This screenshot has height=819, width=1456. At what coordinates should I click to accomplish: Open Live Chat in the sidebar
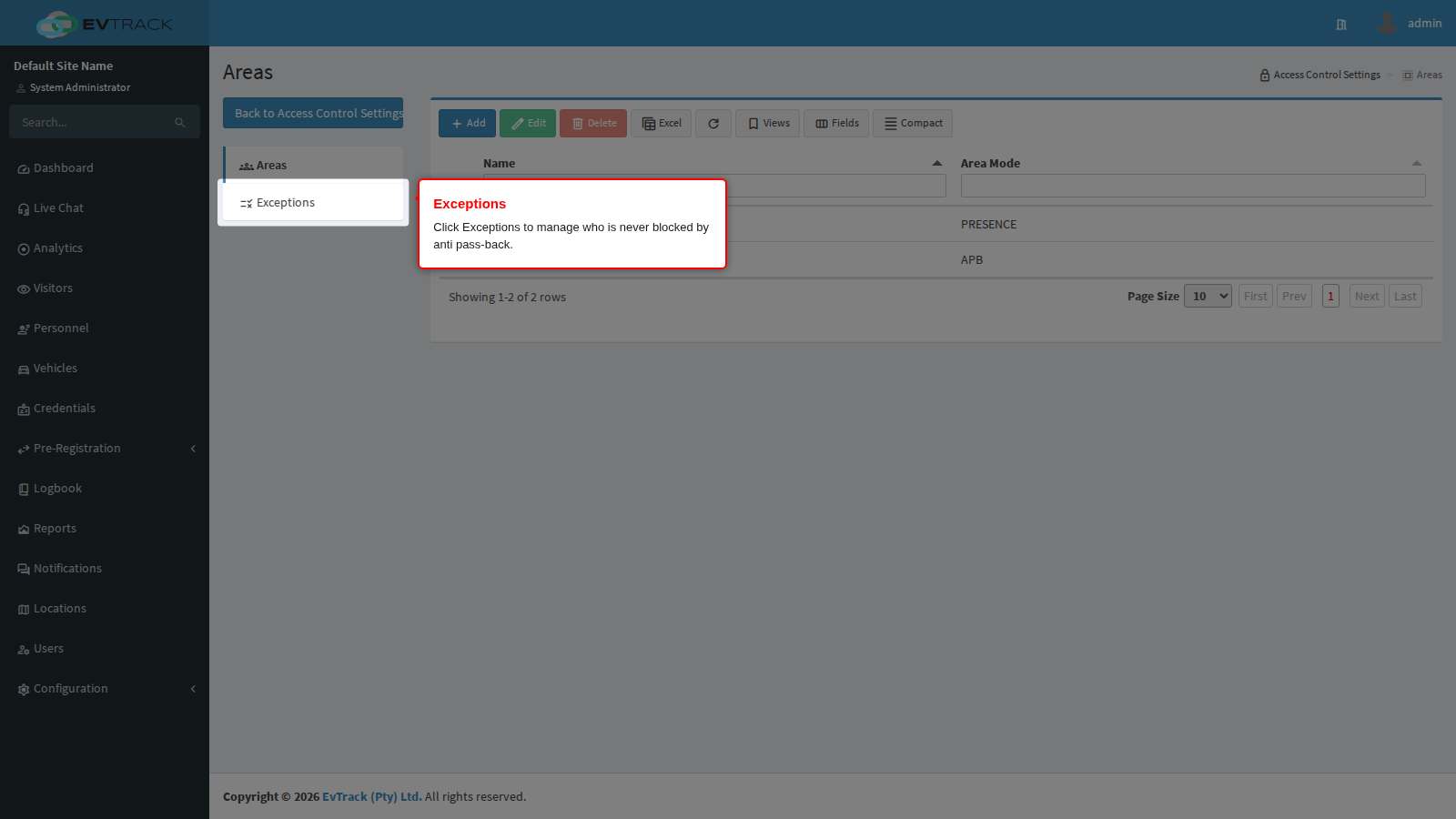(x=105, y=208)
